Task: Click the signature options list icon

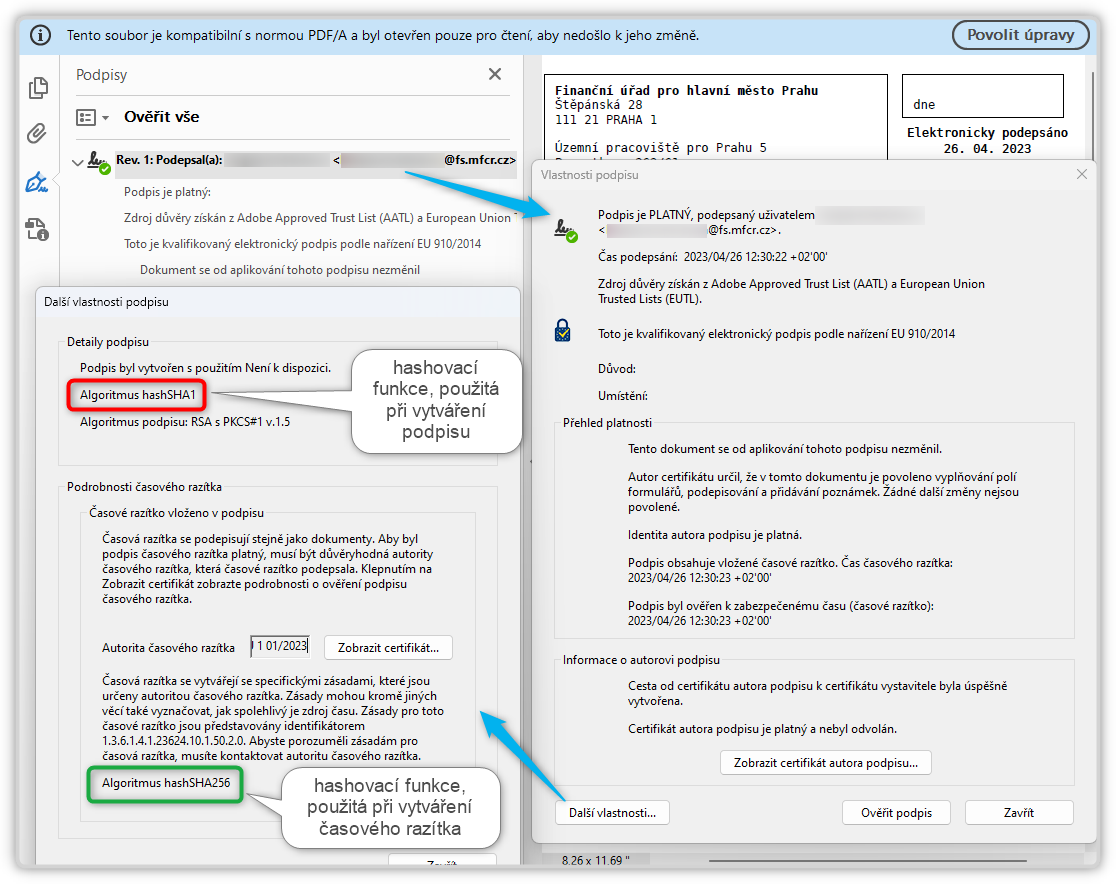Action: pos(86,117)
